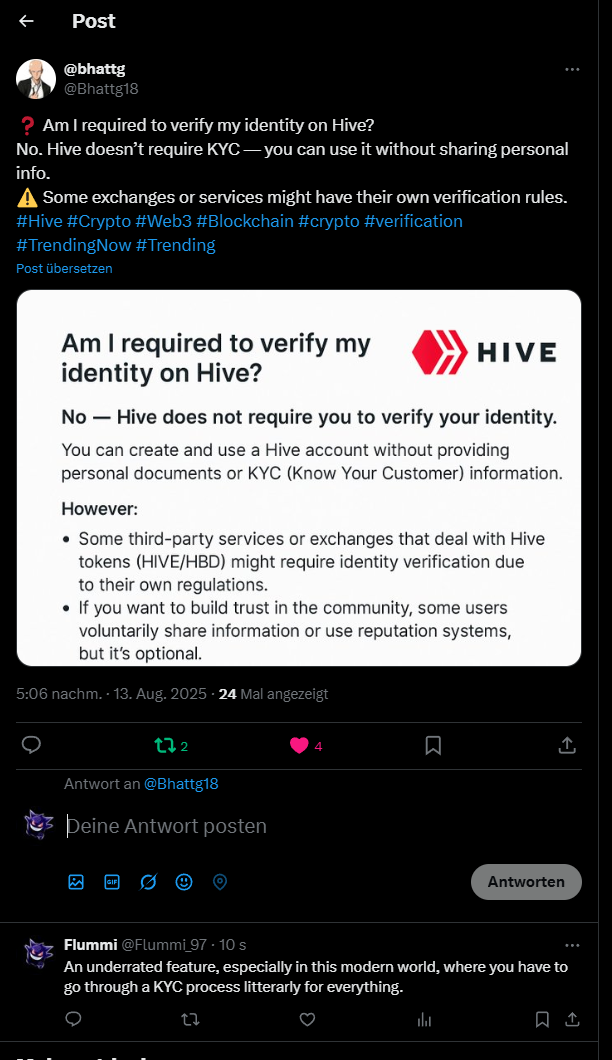Go back using the arrow icon

pos(27,21)
